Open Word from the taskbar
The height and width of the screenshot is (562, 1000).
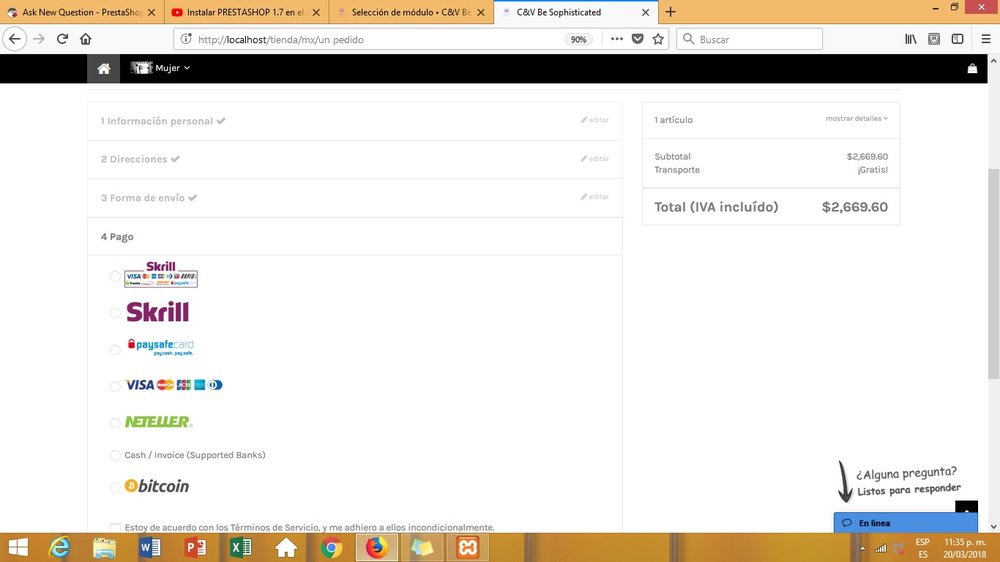pyautogui.click(x=150, y=547)
